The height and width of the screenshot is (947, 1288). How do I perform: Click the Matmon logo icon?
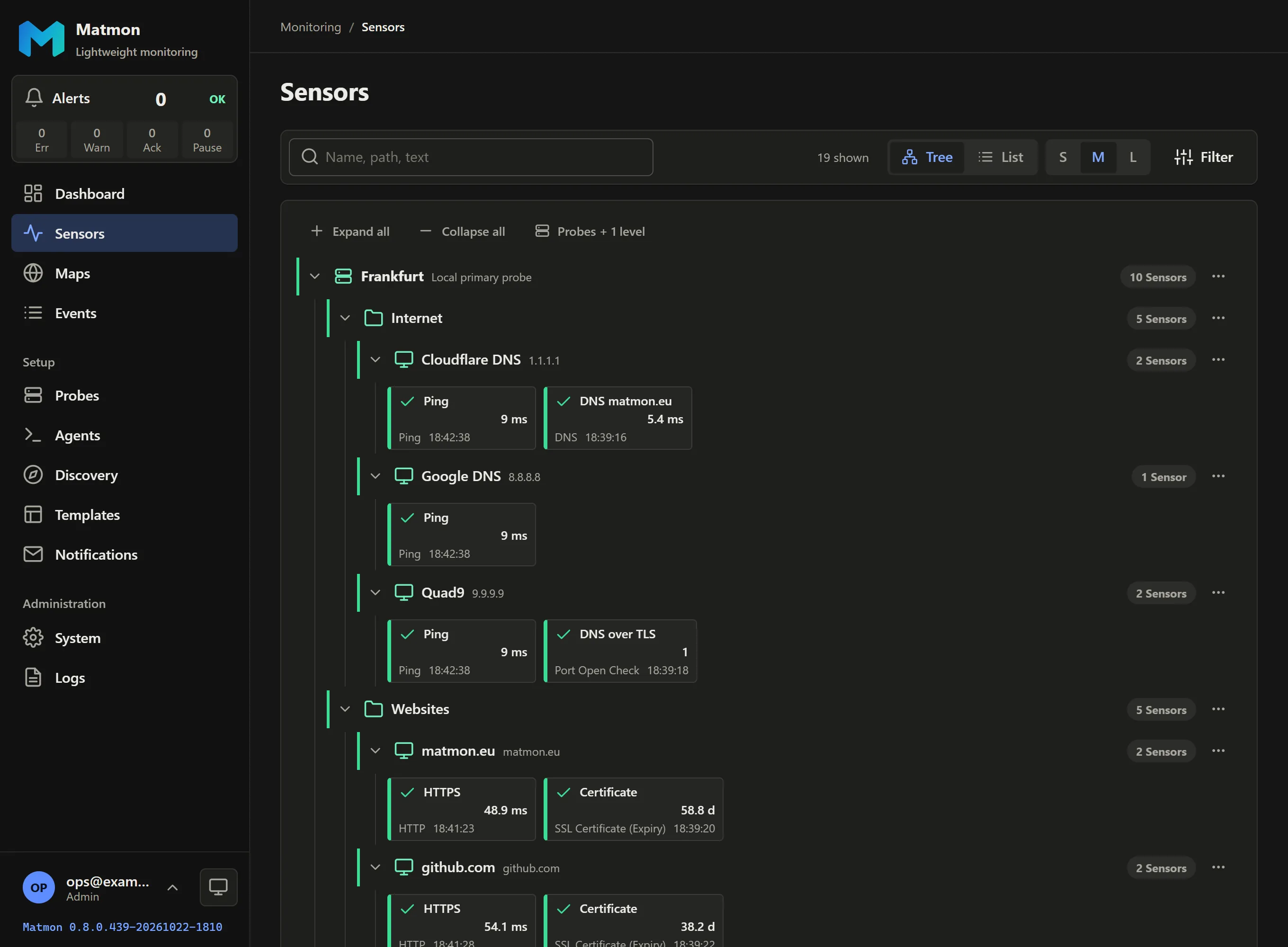click(x=41, y=39)
